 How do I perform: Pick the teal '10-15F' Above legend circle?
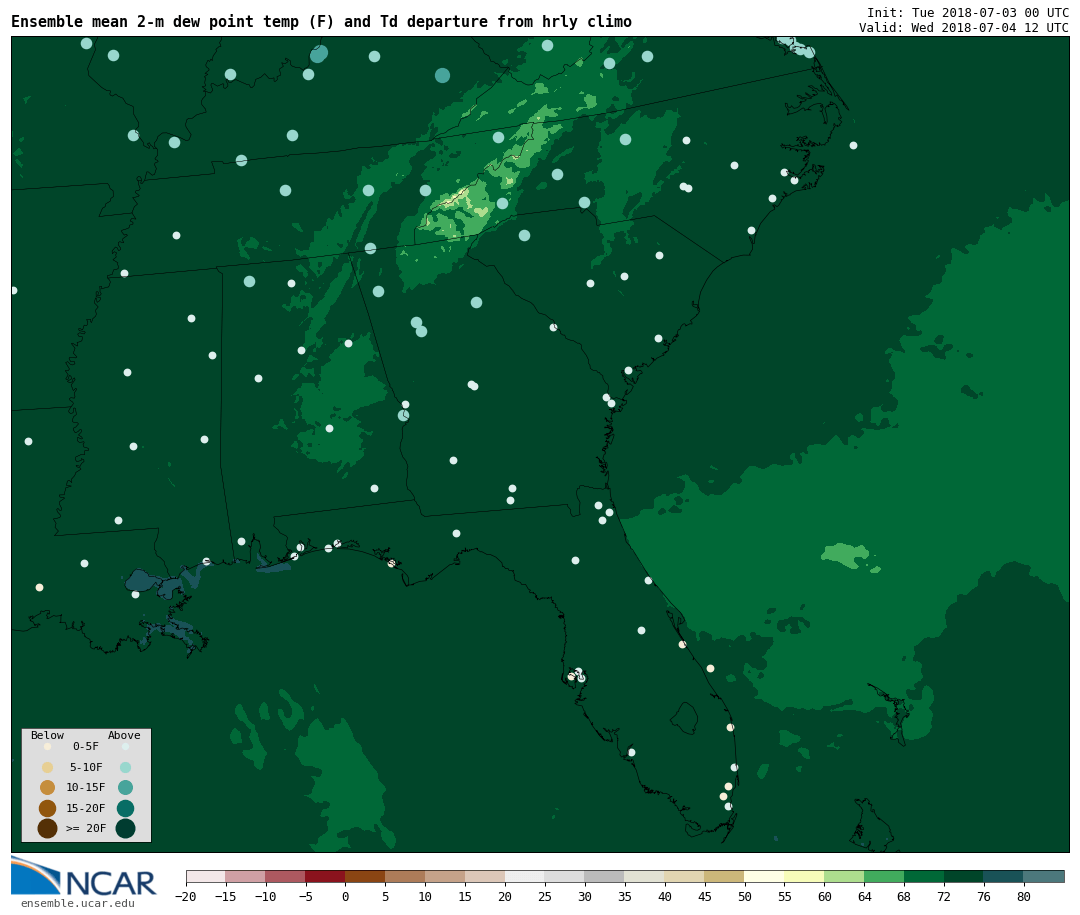tap(125, 787)
